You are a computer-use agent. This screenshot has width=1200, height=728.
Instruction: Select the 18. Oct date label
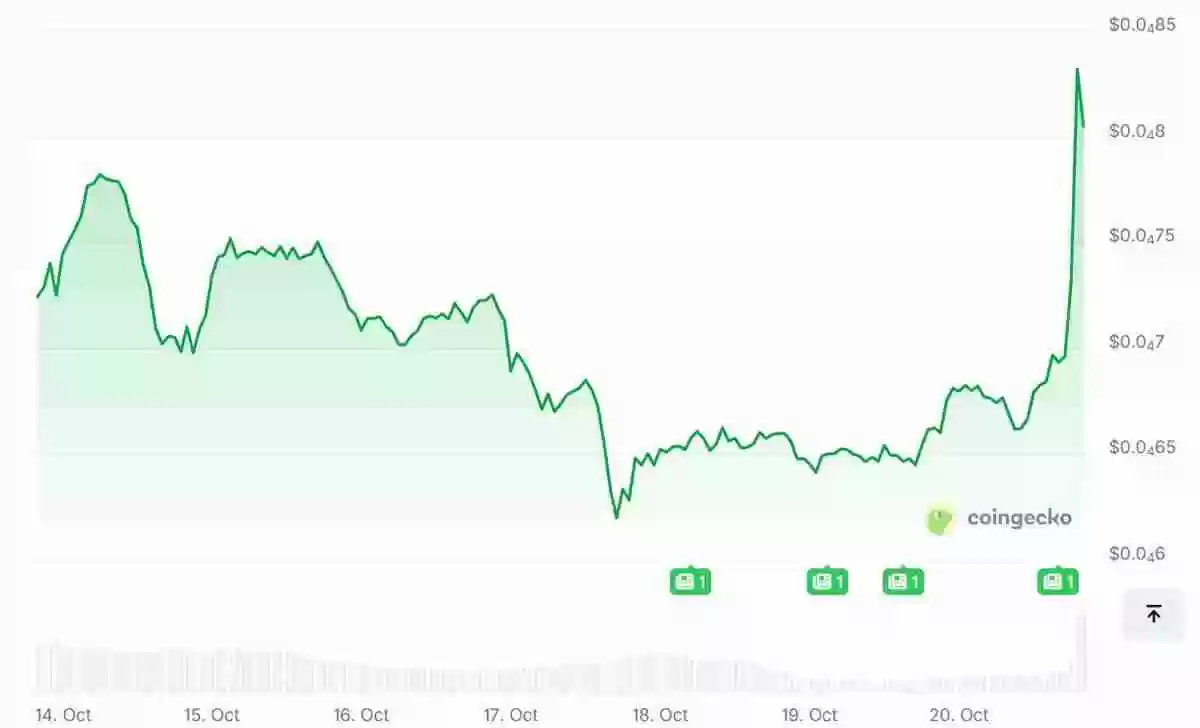(660, 715)
